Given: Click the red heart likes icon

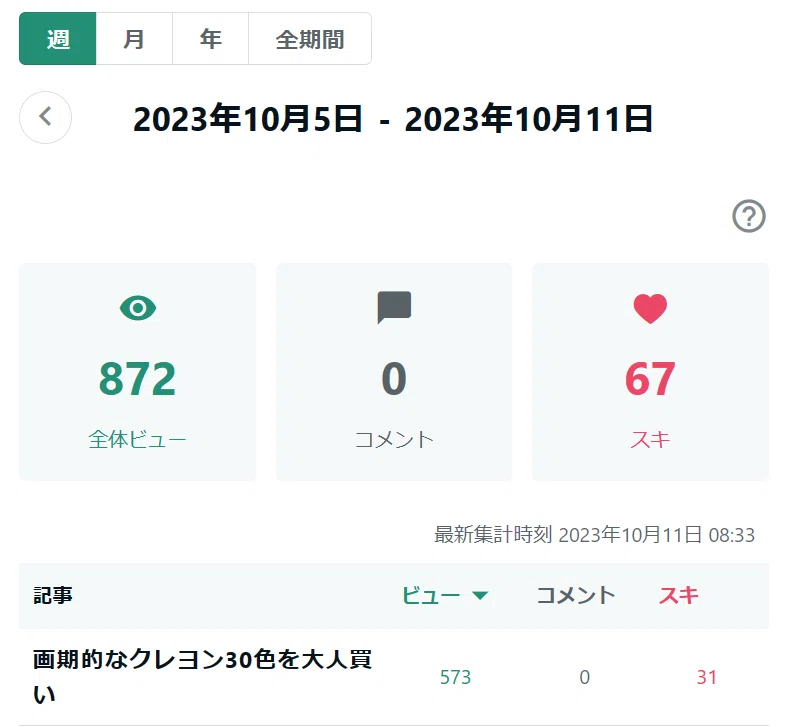Looking at the screenshot, I should tap(650, 308).
